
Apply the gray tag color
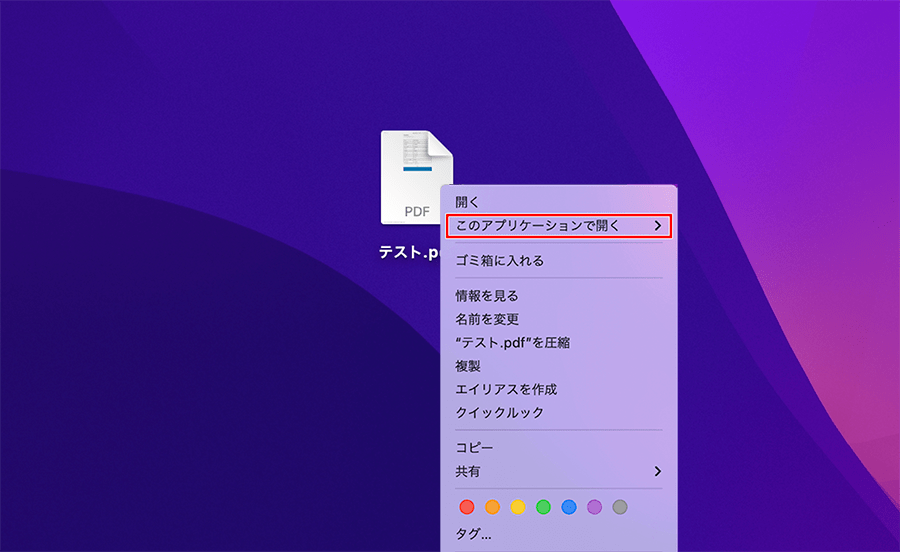pyautogui.click(x=620, y=507)
